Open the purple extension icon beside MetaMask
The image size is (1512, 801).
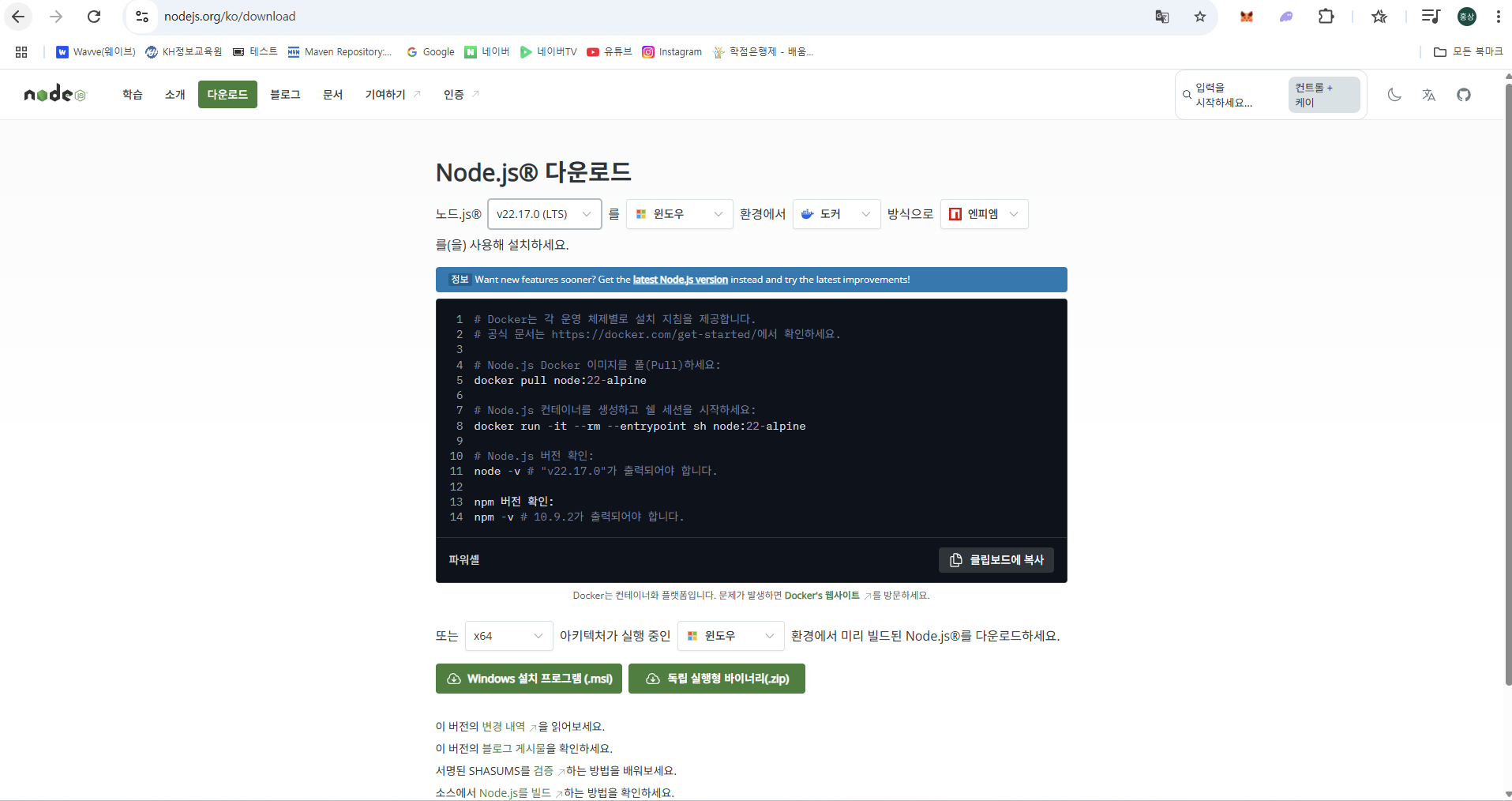point(1286,17)
